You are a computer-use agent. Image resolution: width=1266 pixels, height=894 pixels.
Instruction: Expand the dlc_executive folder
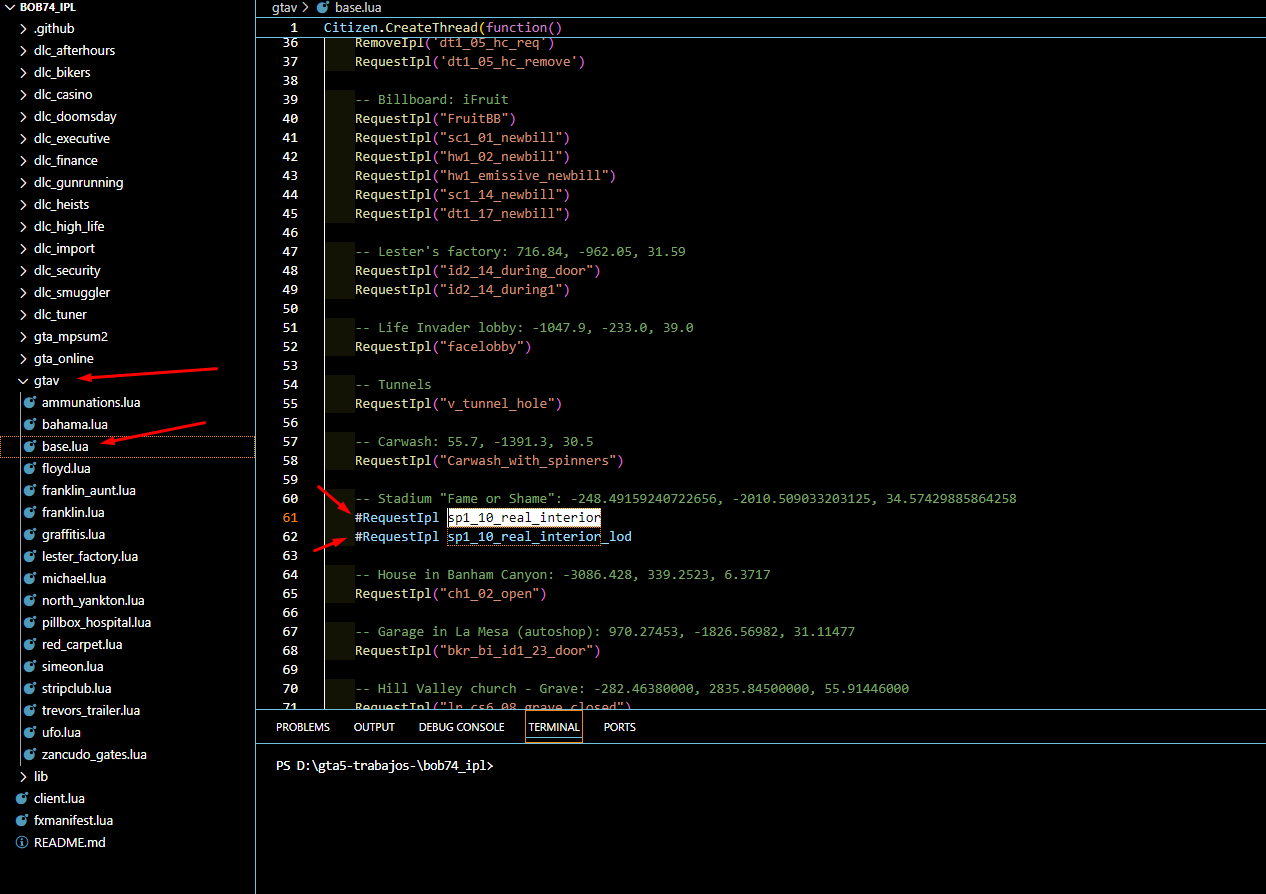tap(23, 138)
